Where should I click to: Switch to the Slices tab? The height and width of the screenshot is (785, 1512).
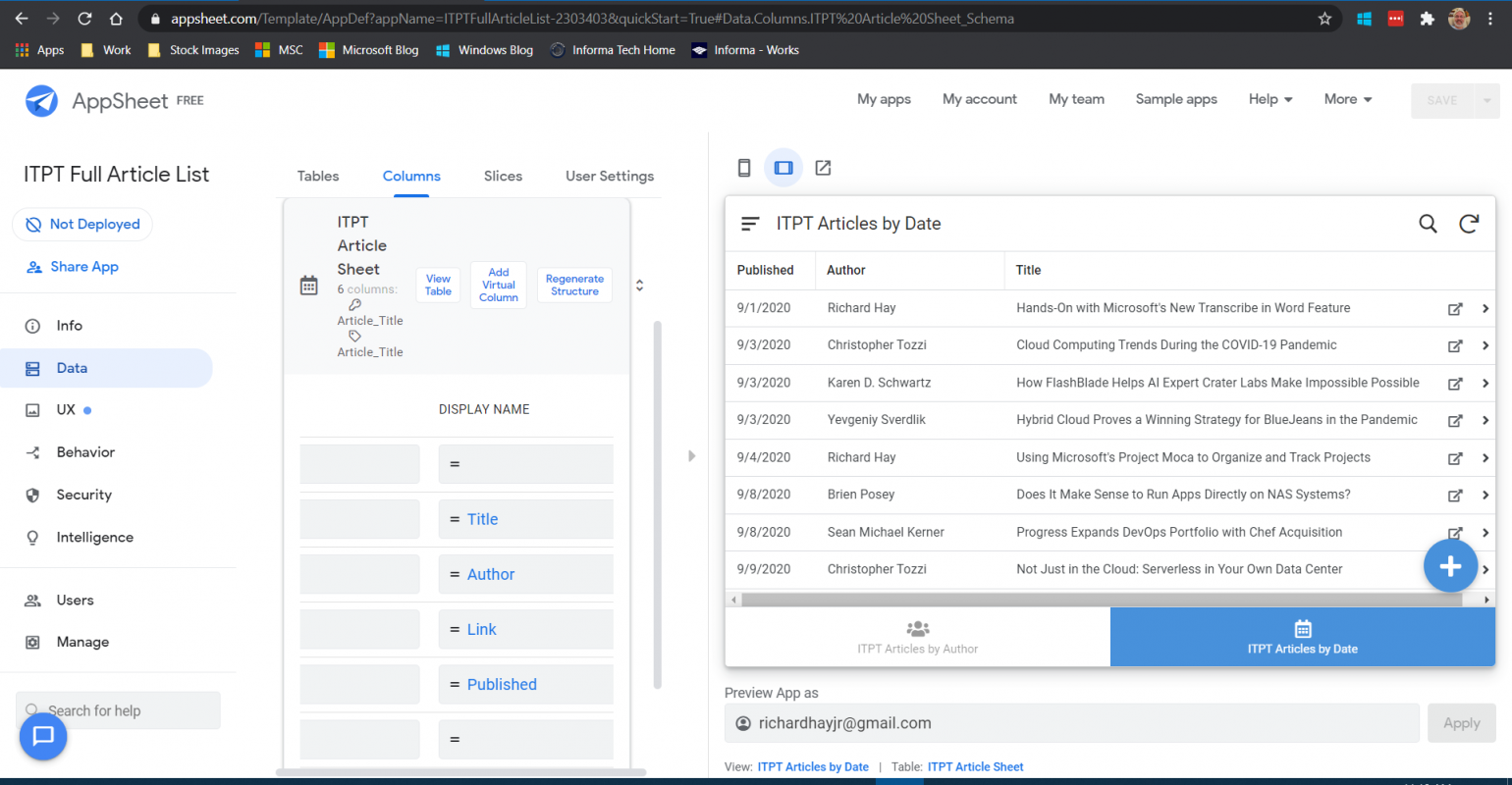pos(503,176)
